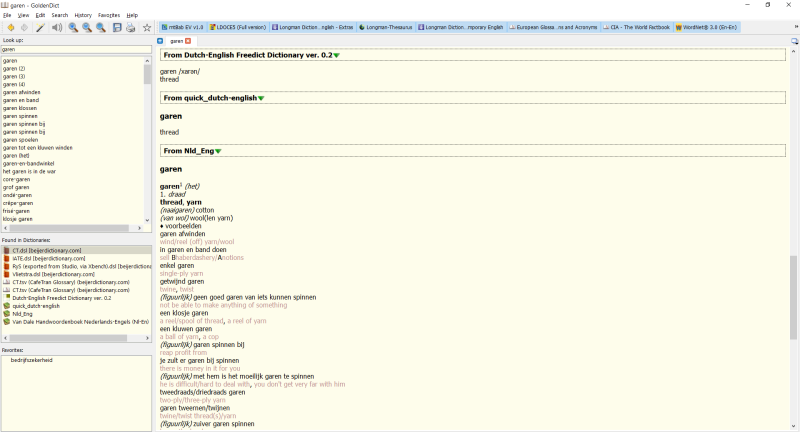Pronounce the word with speaker icon
Screen dimensions: 800x432
coord(57,28)
